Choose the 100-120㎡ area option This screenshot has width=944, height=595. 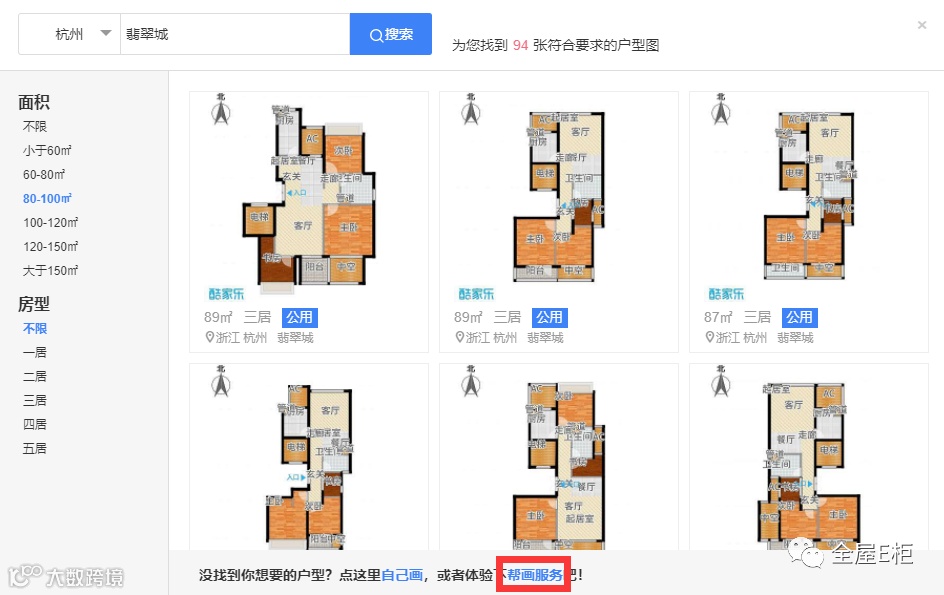51,223
